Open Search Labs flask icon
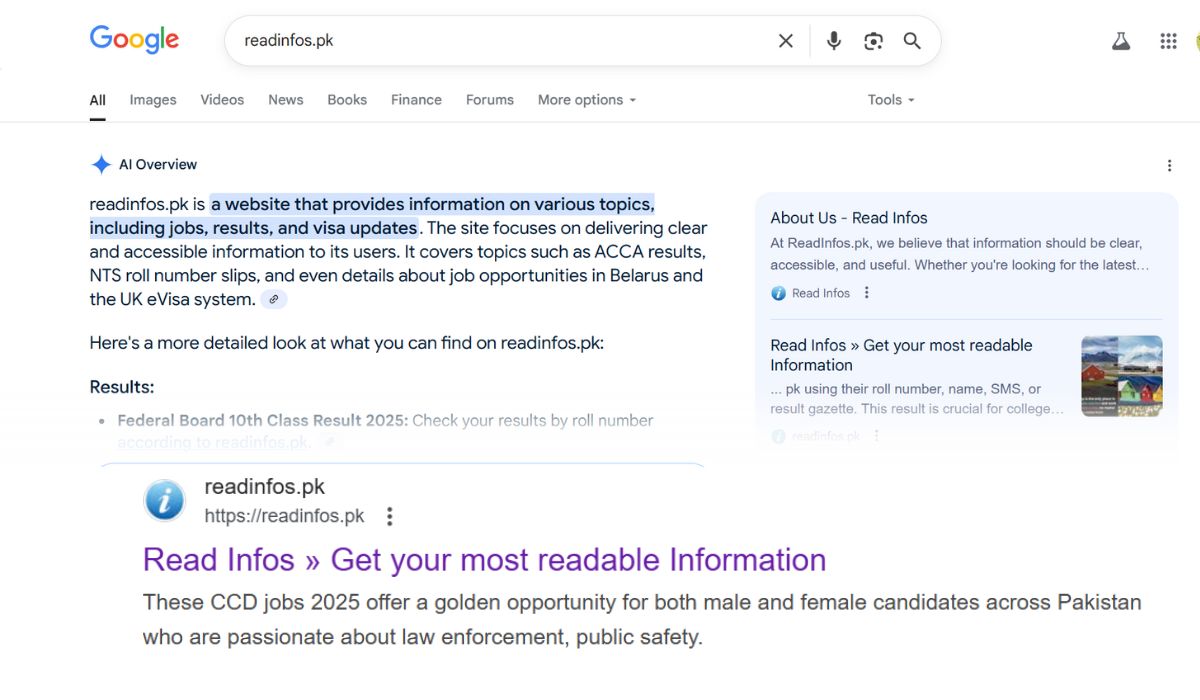 (1121, 41)
